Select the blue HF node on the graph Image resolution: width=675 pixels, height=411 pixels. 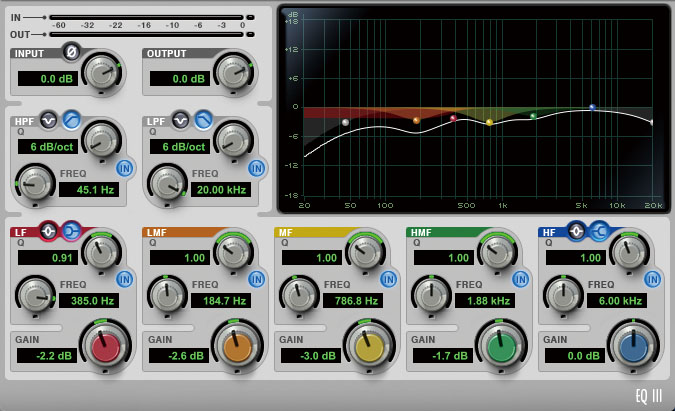tap(592, 107)
